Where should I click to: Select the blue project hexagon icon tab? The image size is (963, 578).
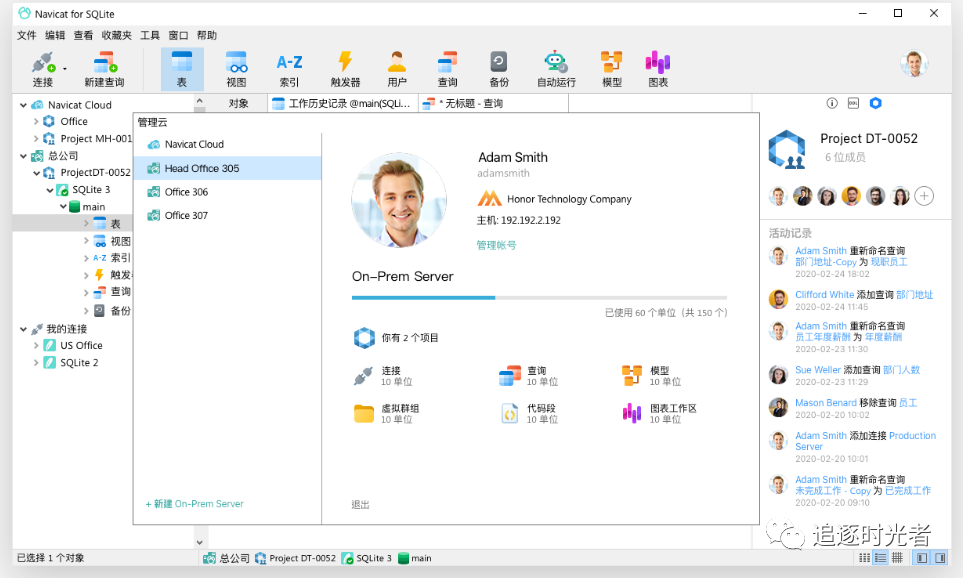click(875, 103)
